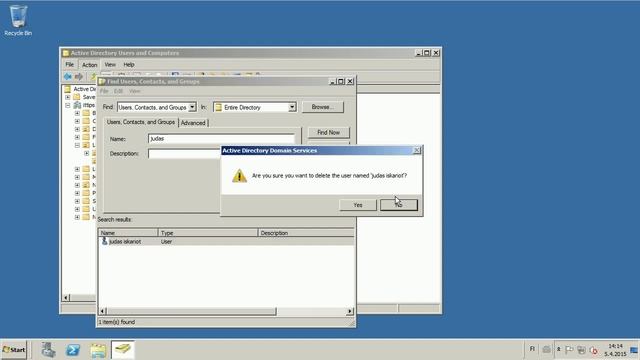Image resolution: width=640 pixels, height=360 pixels.
Task: Select the judas iskariot search result
Action: click(125, 242)
